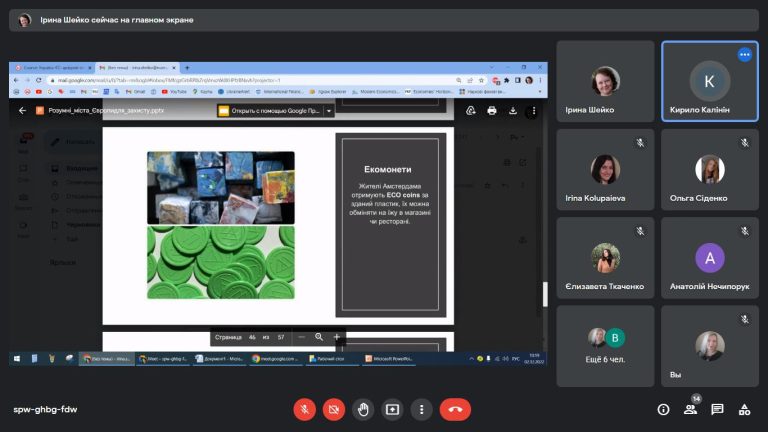Select Анатолій Нечипорук participant tile
The width and height of the screenshot is (768, 432).
[710, 258]
